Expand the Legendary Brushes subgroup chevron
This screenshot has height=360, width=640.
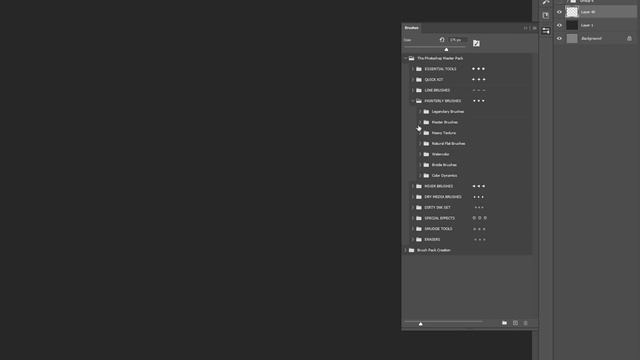point(420,111)
